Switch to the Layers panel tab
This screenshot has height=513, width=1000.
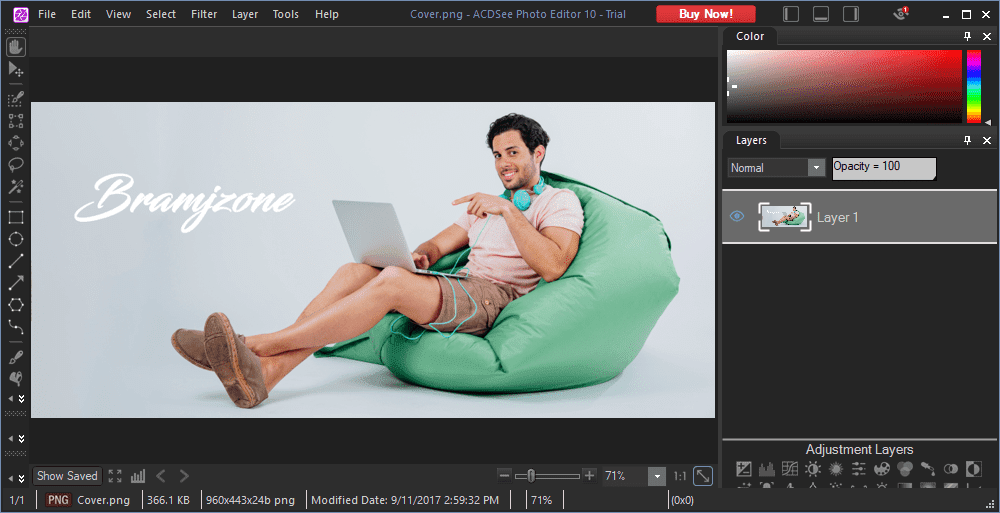point(751,140)
